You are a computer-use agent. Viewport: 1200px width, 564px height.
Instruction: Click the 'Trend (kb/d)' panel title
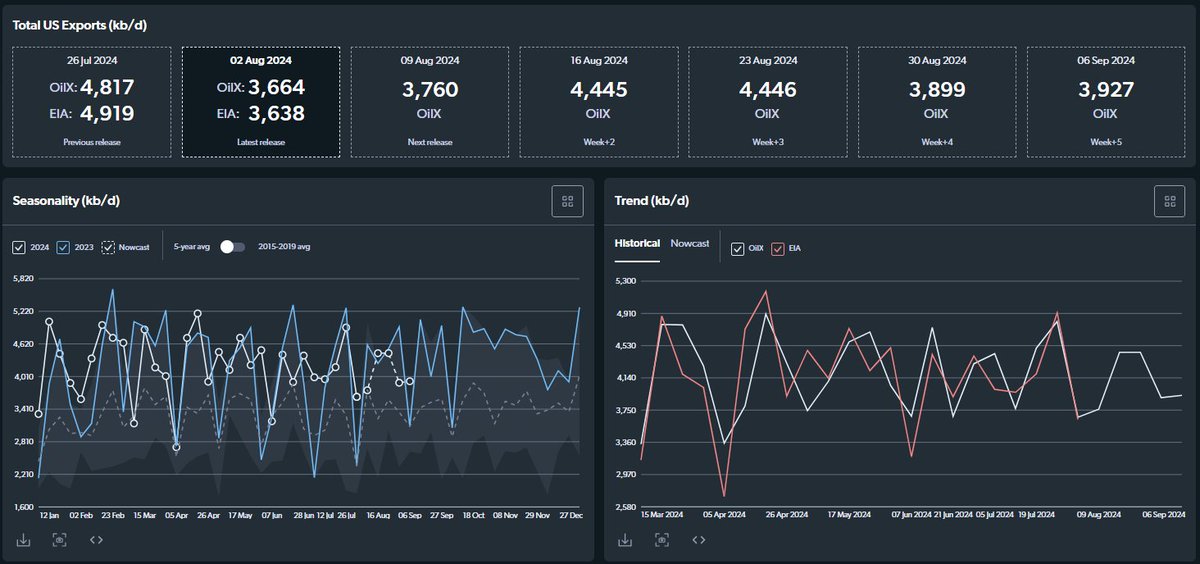pos(652,201)
